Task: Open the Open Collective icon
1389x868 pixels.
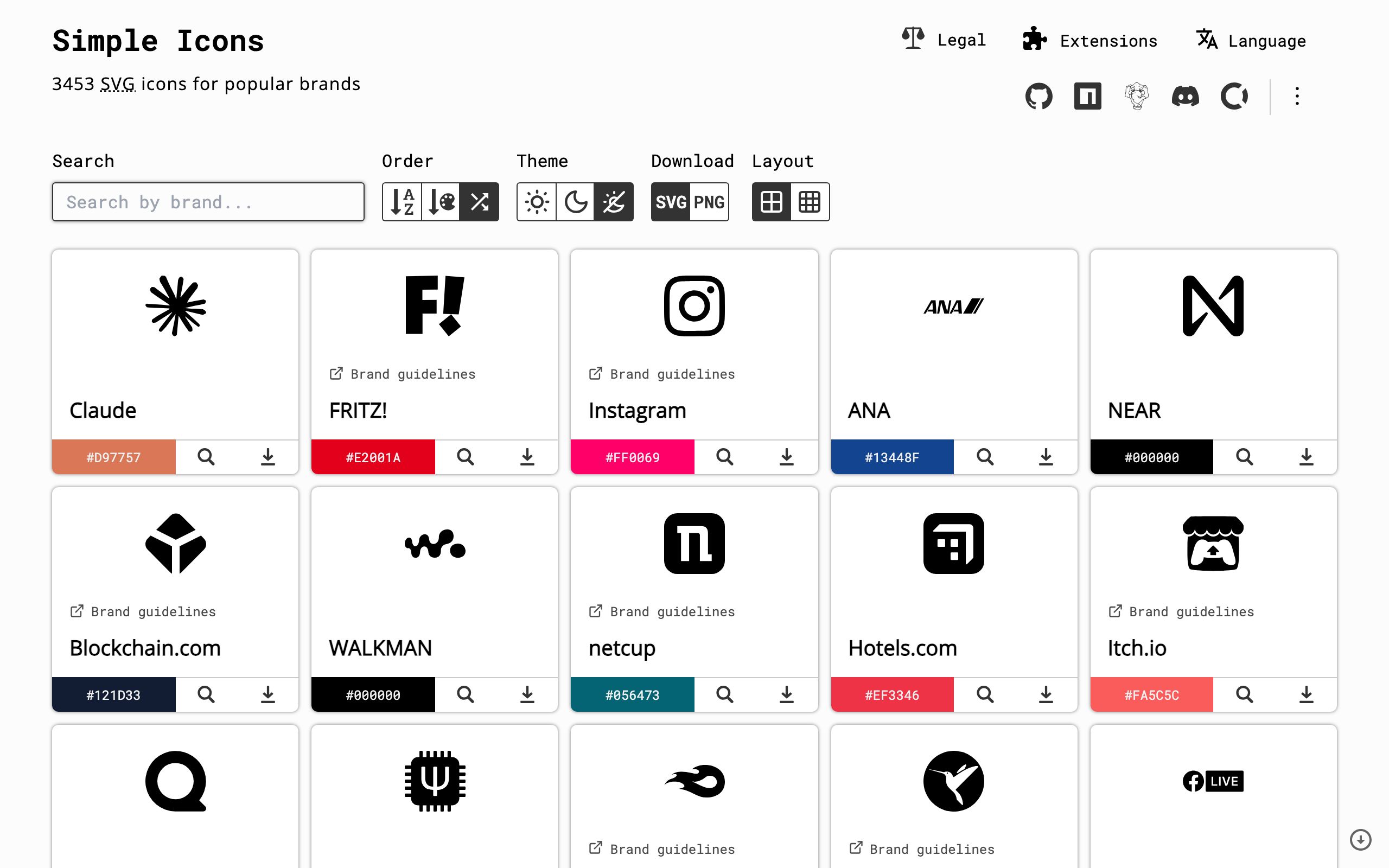Action: click(x=1234, y=96)
